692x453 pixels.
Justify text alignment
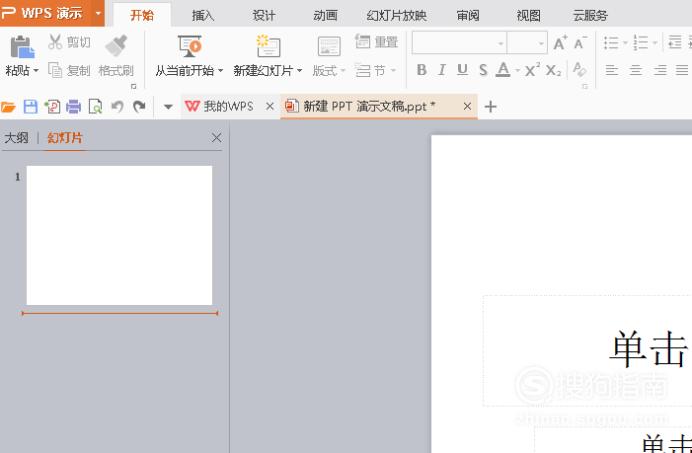(682, 70)
